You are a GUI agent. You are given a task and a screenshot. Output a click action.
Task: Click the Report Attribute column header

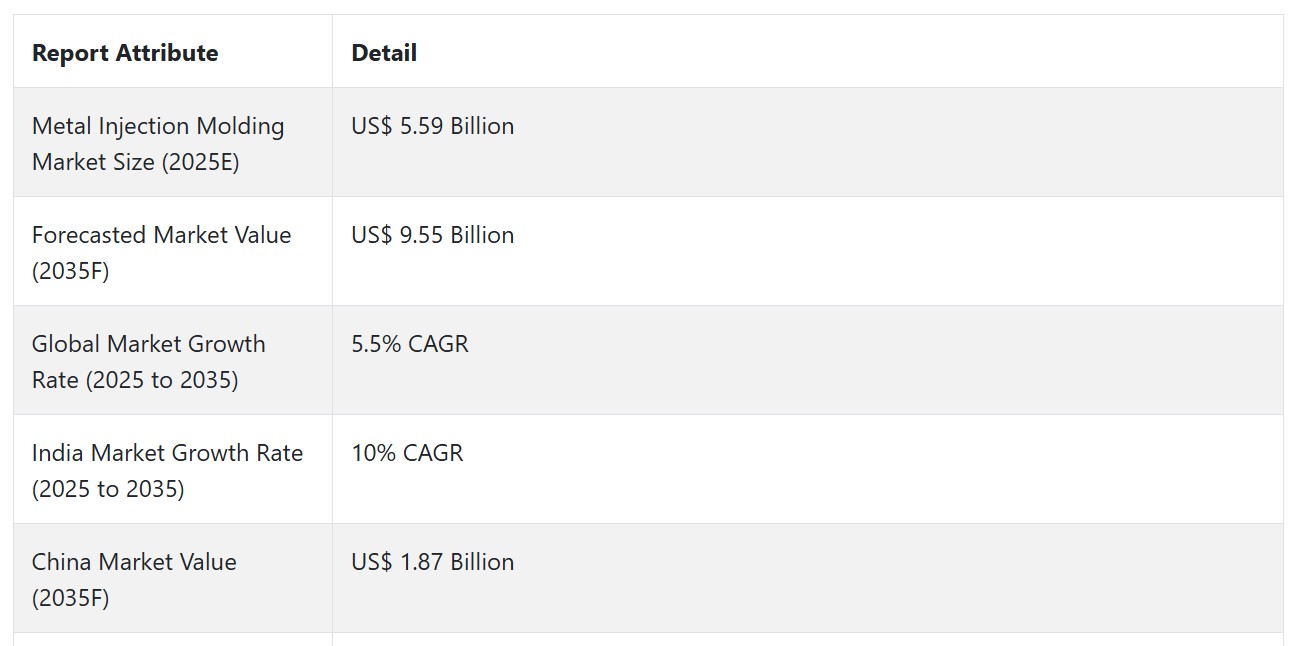coord(125,53)
